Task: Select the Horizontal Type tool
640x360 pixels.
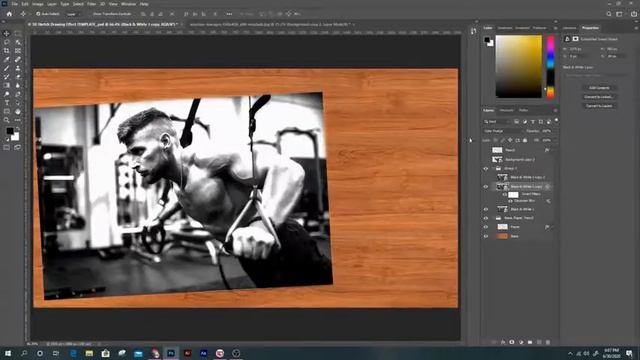Action: [x=7, y=103]
